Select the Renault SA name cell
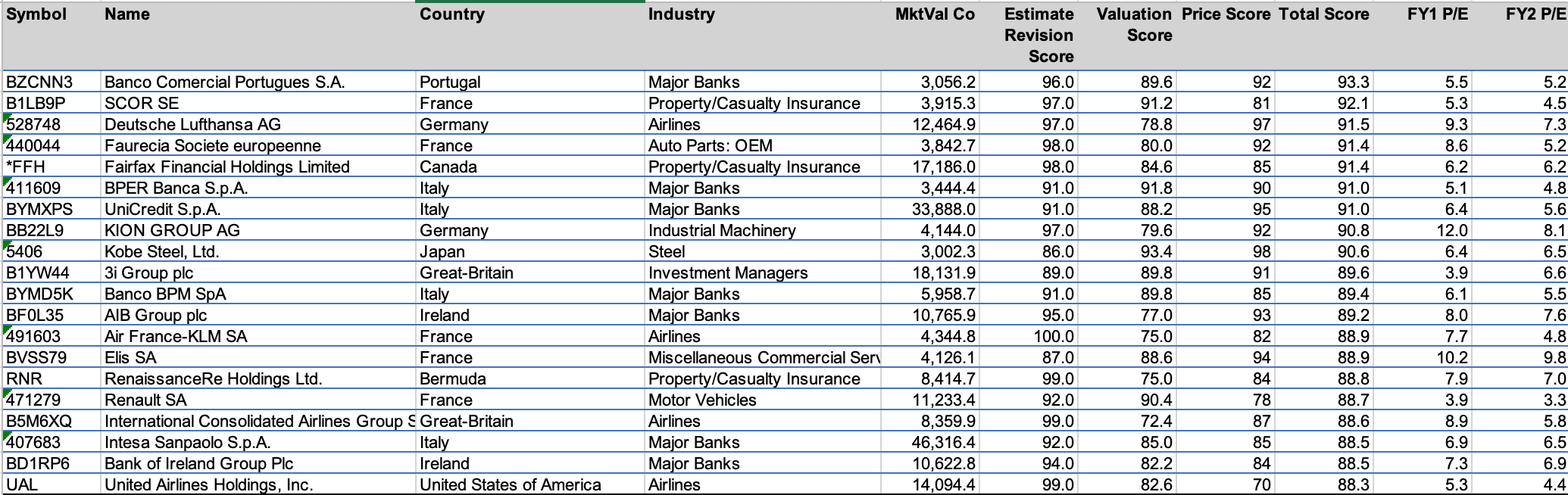Image resolution: width=1568 pixels, height=495 pixels. (x=258, y=400)
